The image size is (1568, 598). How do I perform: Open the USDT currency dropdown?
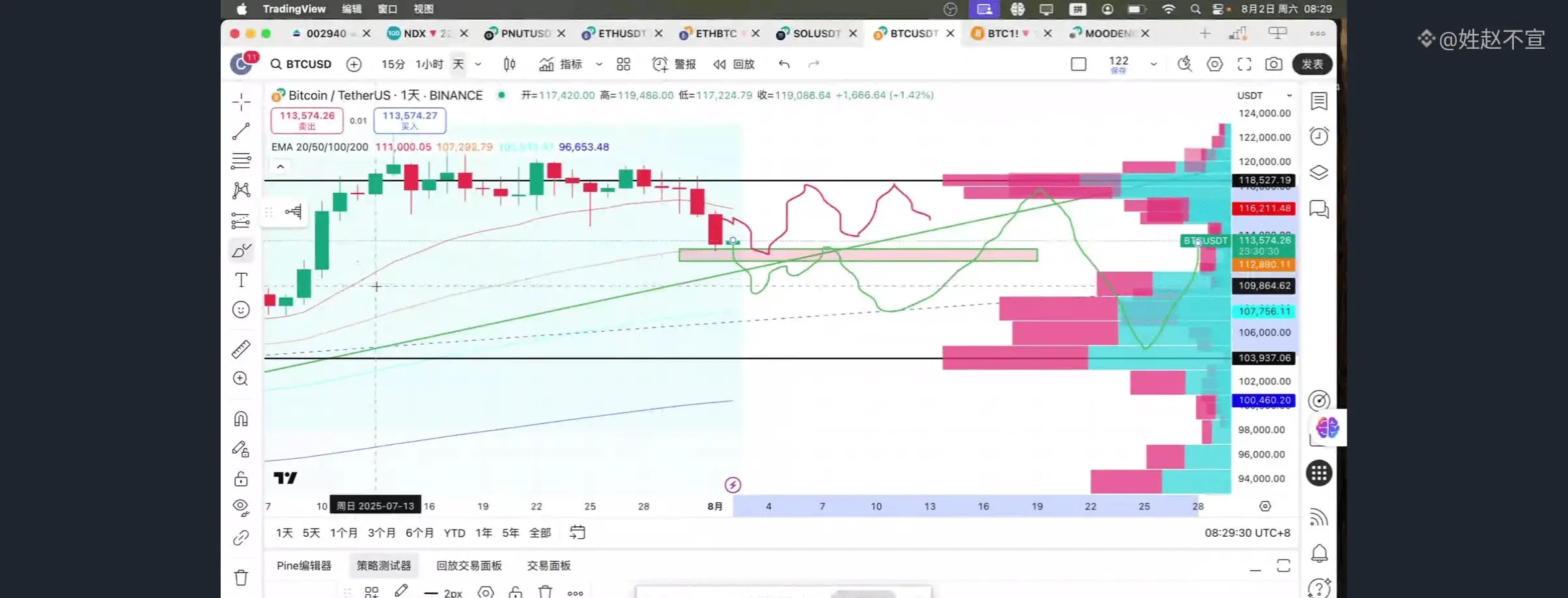coord(1264,95)
